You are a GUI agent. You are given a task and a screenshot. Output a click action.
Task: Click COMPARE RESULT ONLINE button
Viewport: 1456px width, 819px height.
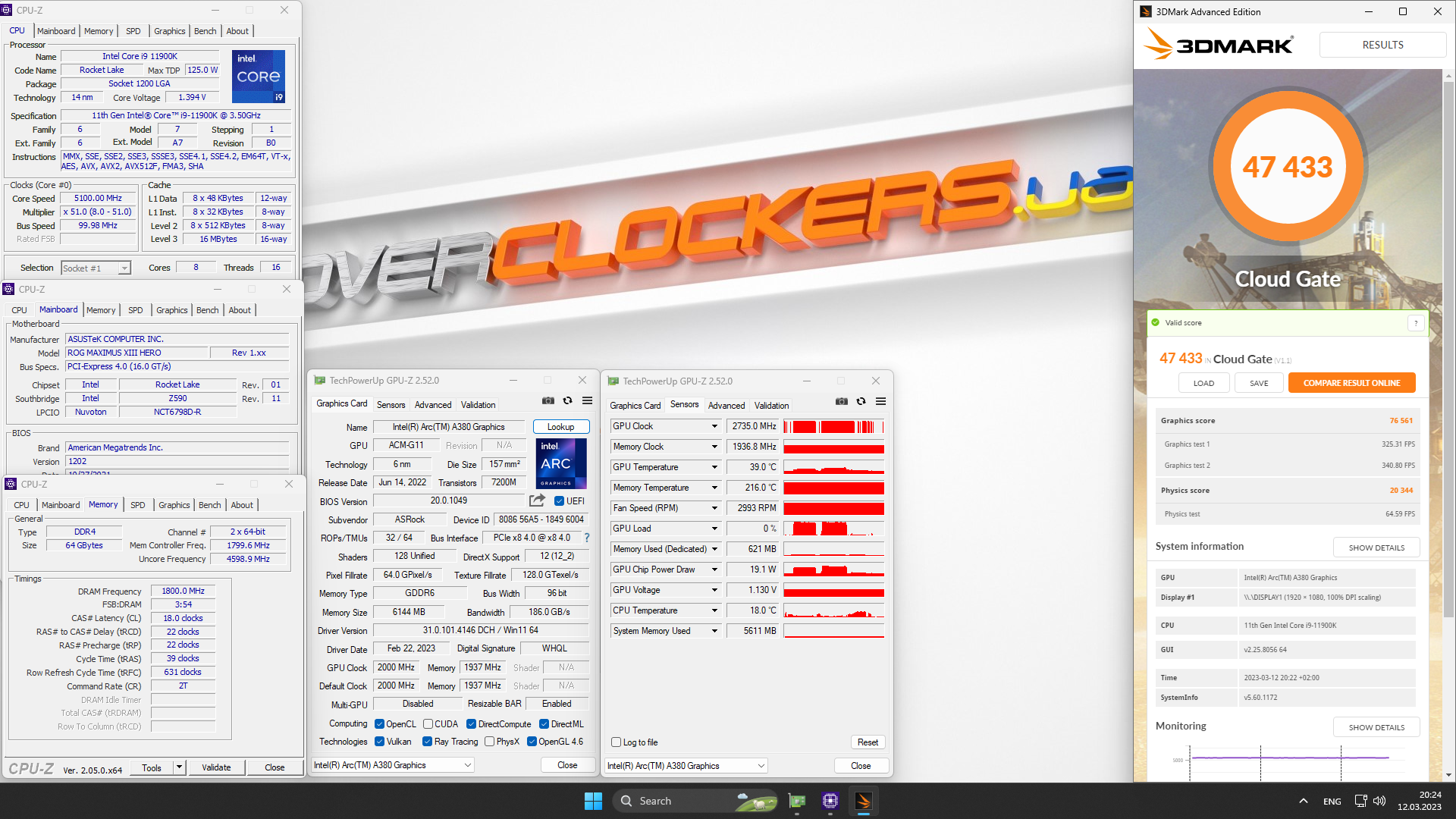(x=1351, y=383)
